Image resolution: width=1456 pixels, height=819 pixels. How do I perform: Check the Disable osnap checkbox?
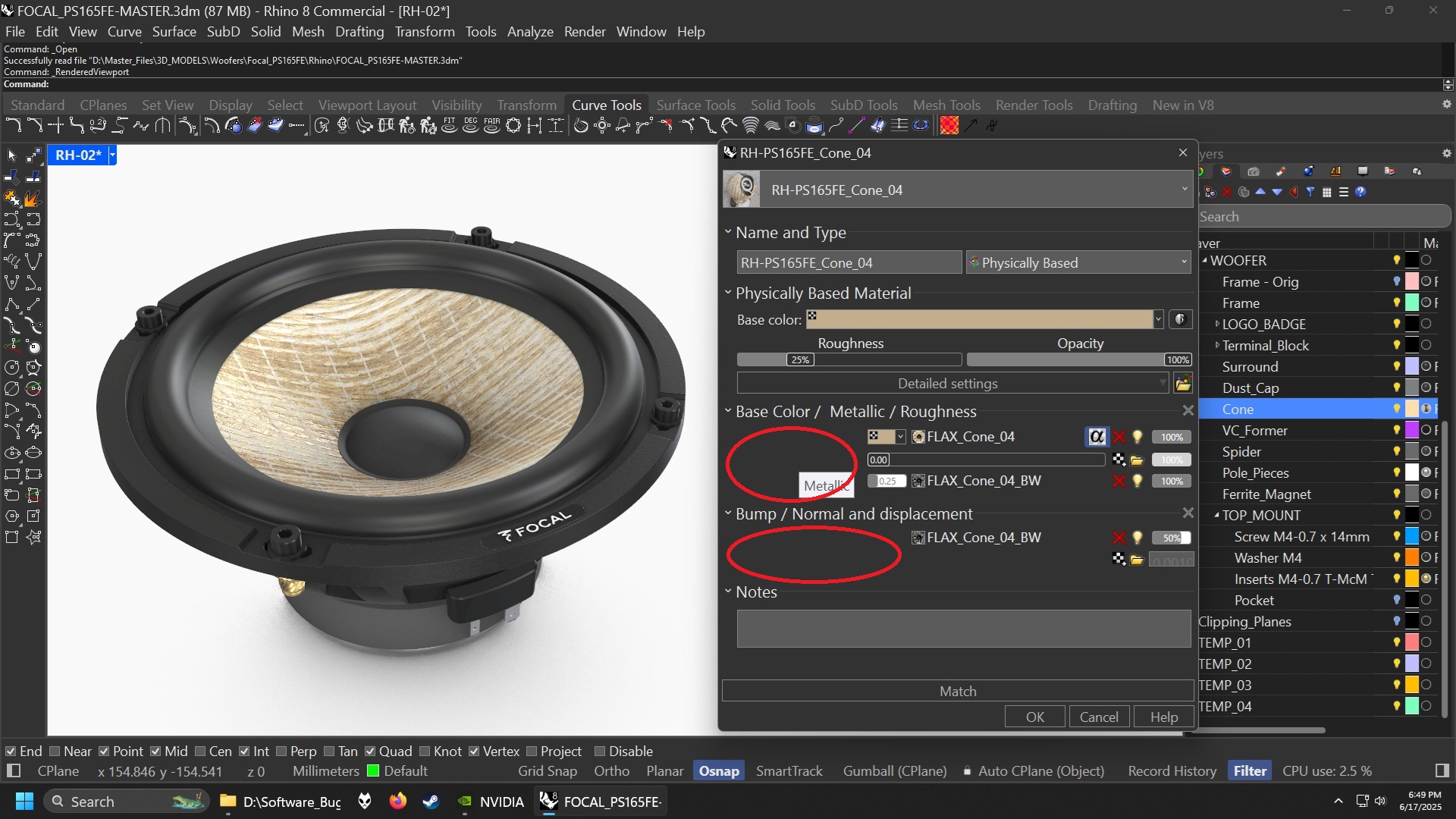pyautogui.click(x=600, y=752)
